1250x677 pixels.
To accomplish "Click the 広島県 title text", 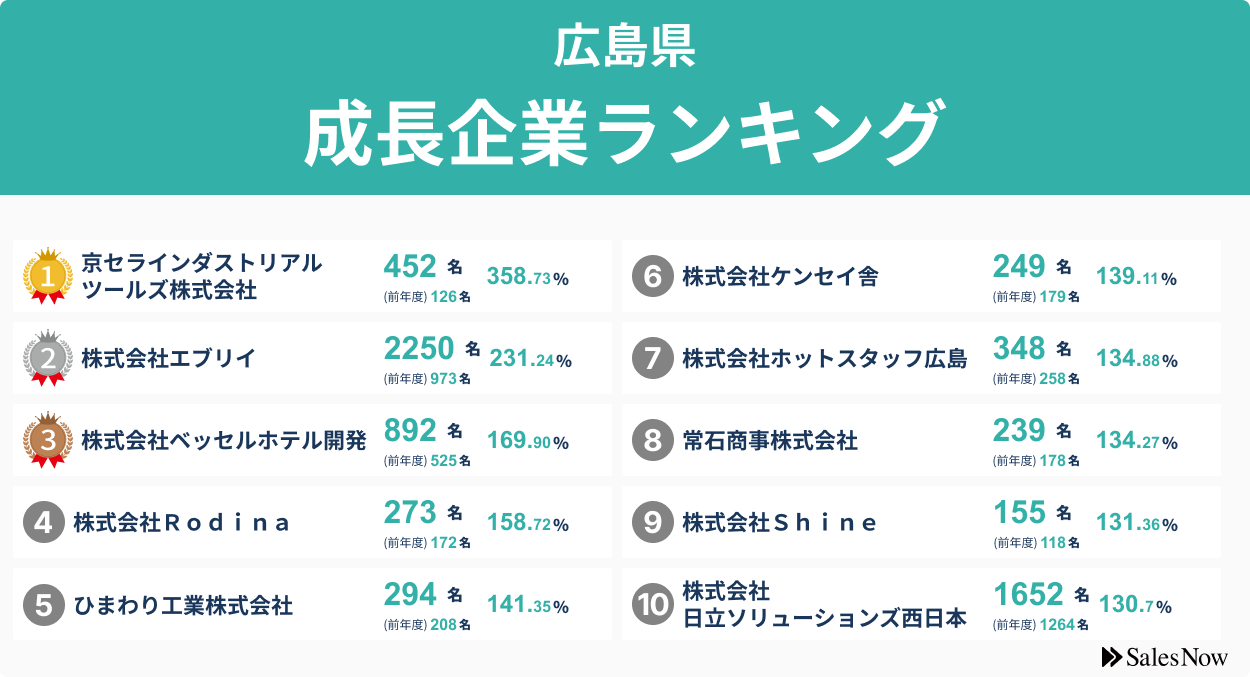I will coord(624,49).
